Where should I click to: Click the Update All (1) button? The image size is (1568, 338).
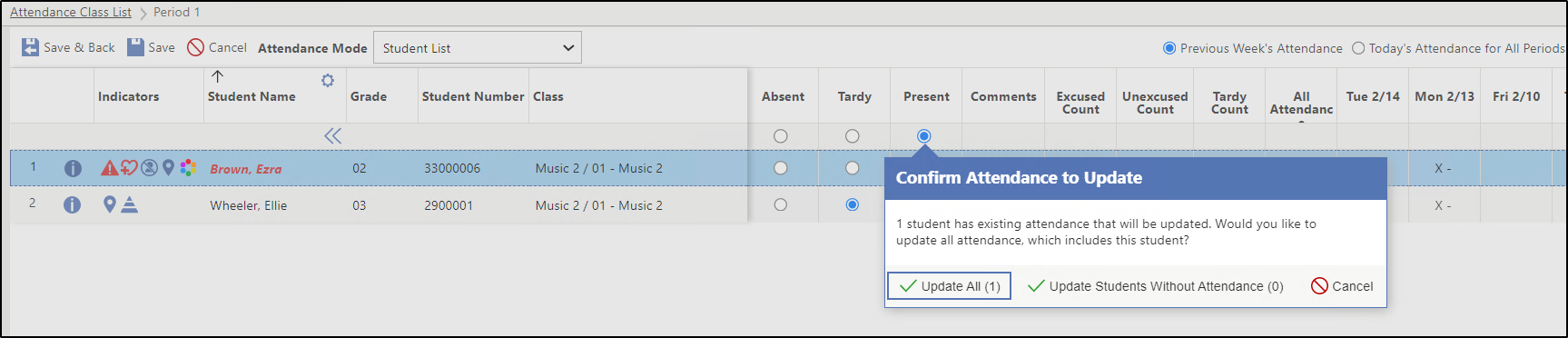pos(949,286)
